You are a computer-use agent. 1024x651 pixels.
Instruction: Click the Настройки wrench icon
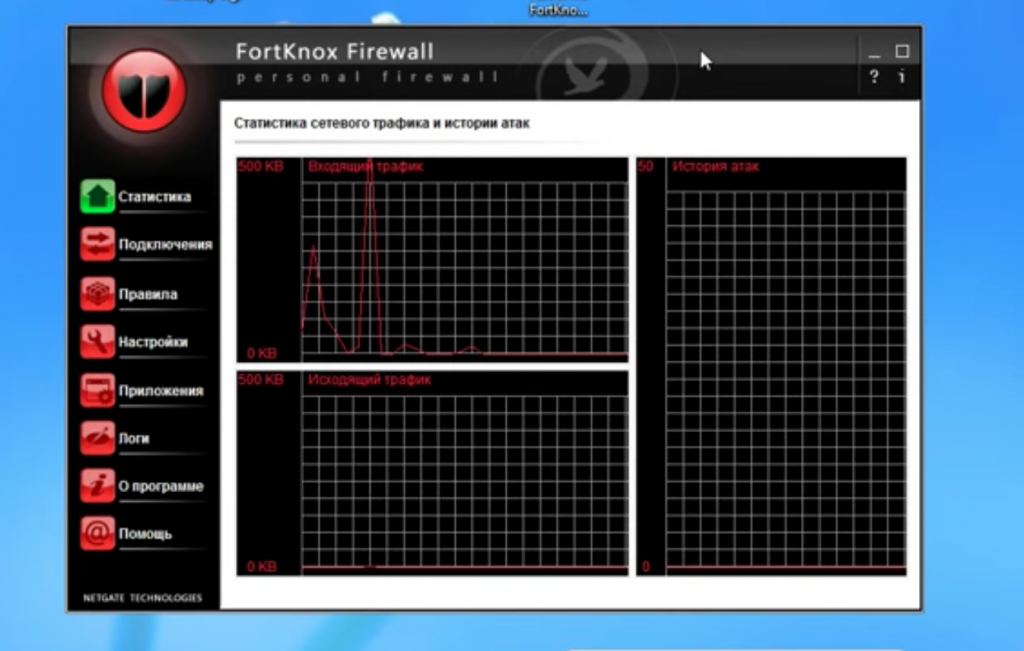pyautogui.click(x=97, y=341)
